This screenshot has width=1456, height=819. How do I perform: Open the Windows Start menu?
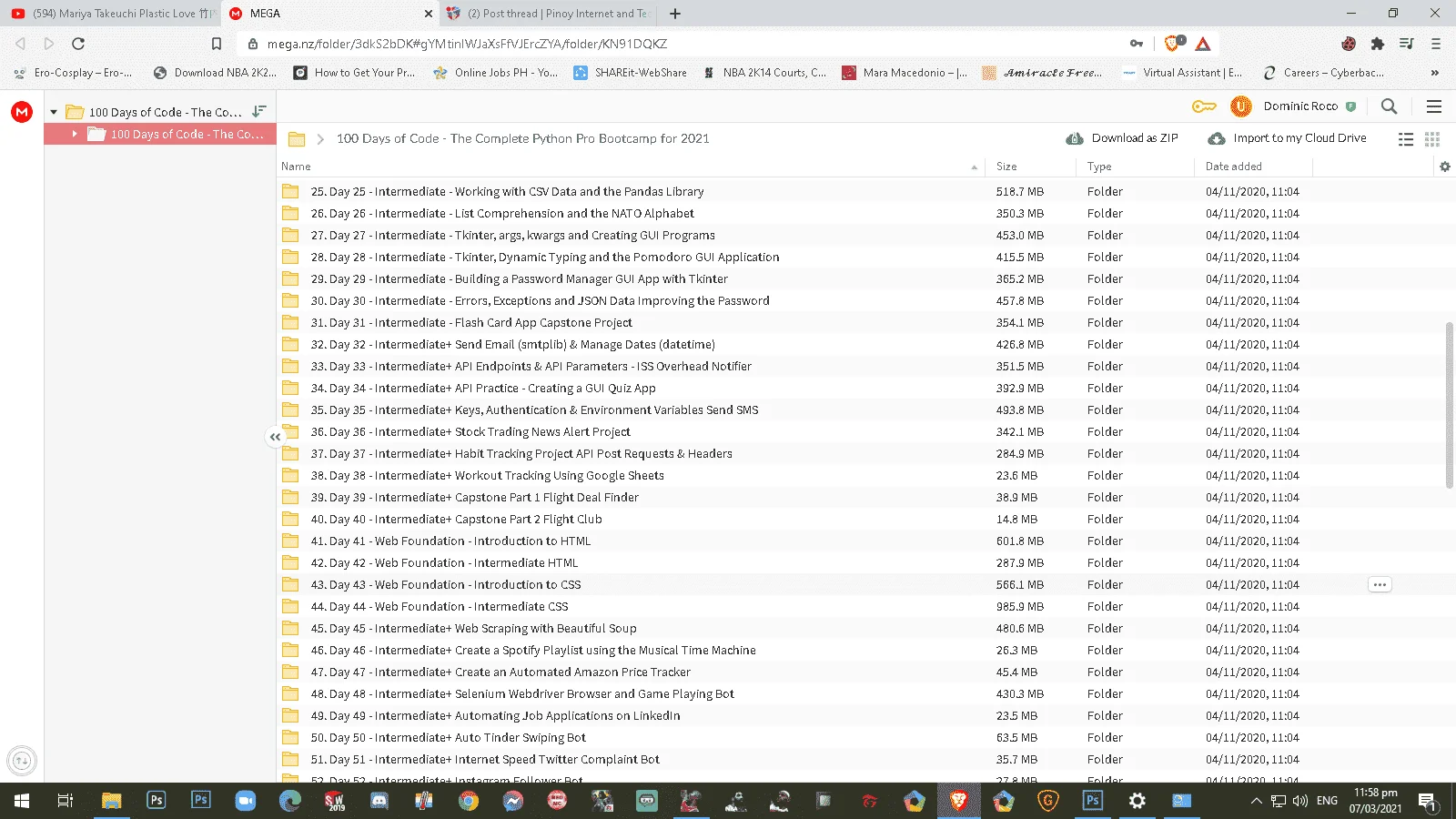(22, 801)
